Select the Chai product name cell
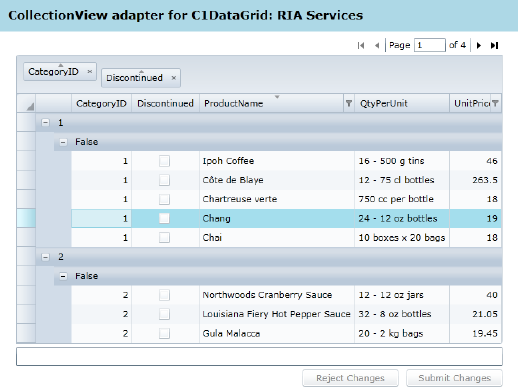 click(x=277, y=238)
